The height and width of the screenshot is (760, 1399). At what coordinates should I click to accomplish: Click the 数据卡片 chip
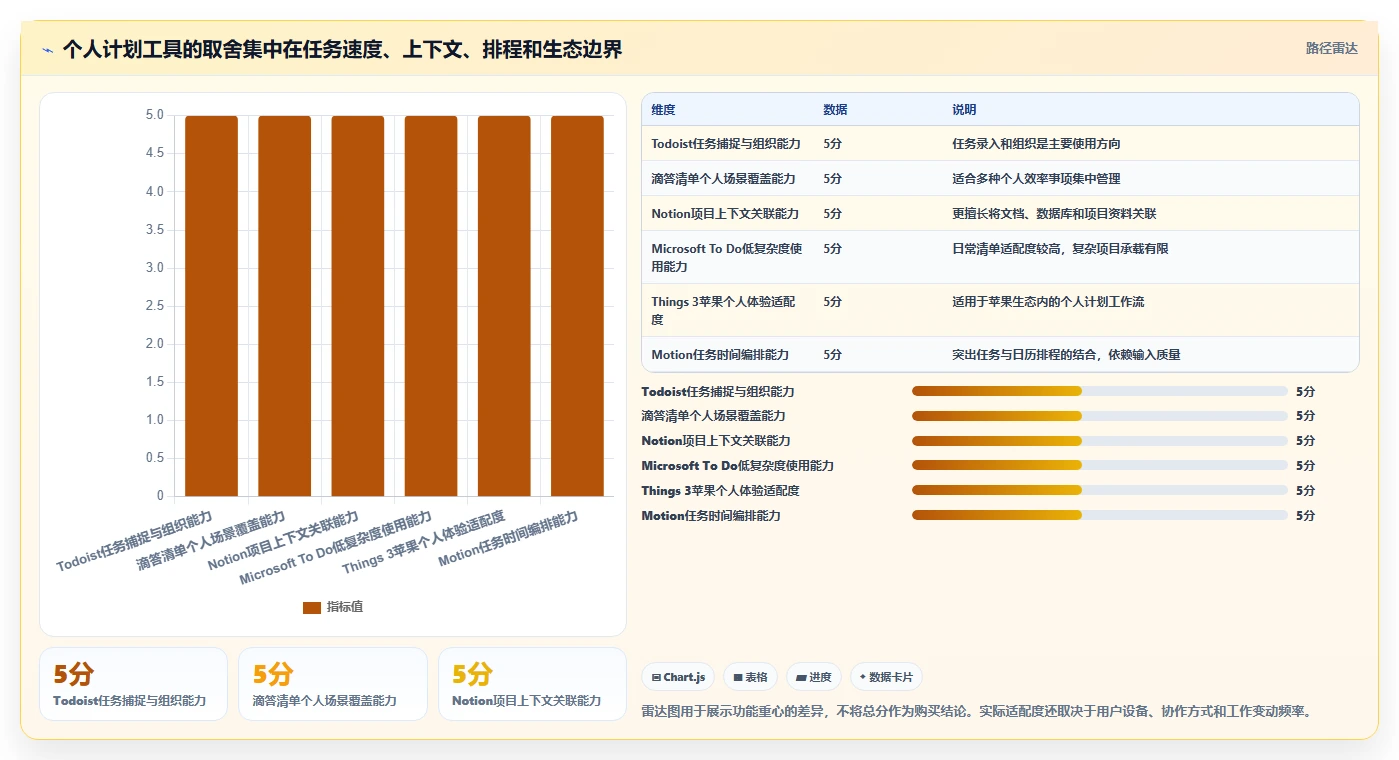[886, 677]
